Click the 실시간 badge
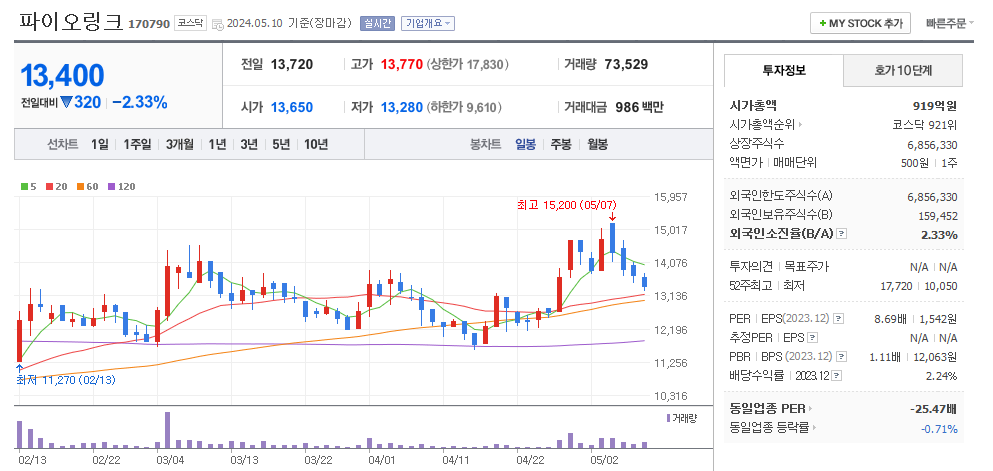Screen dimensions: 993x471 [x=377, y=23]
